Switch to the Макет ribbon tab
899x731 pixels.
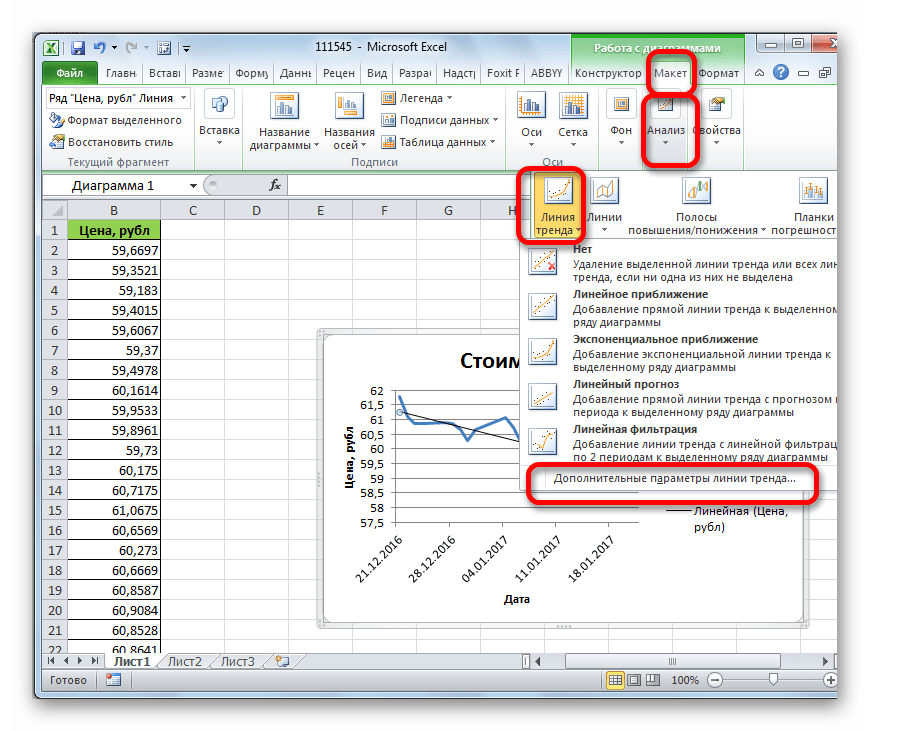click(670, 73)
